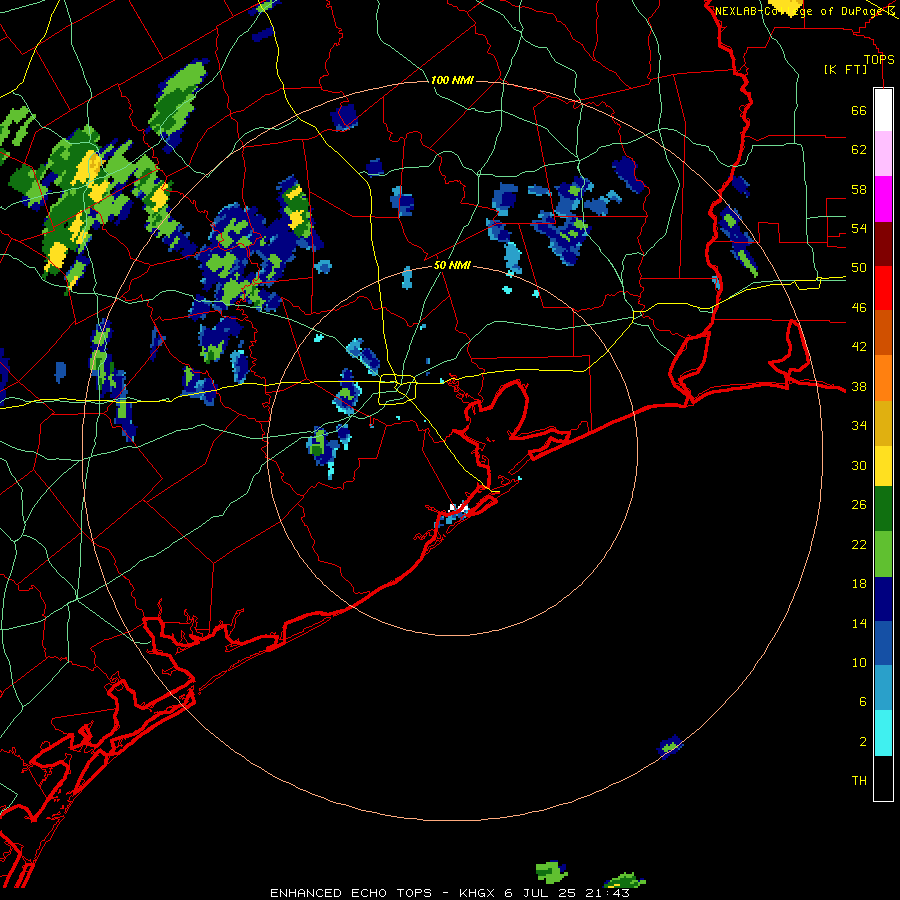Click the '26' legend label
Screen dimensions: 900x900
(x=859, y=505)
